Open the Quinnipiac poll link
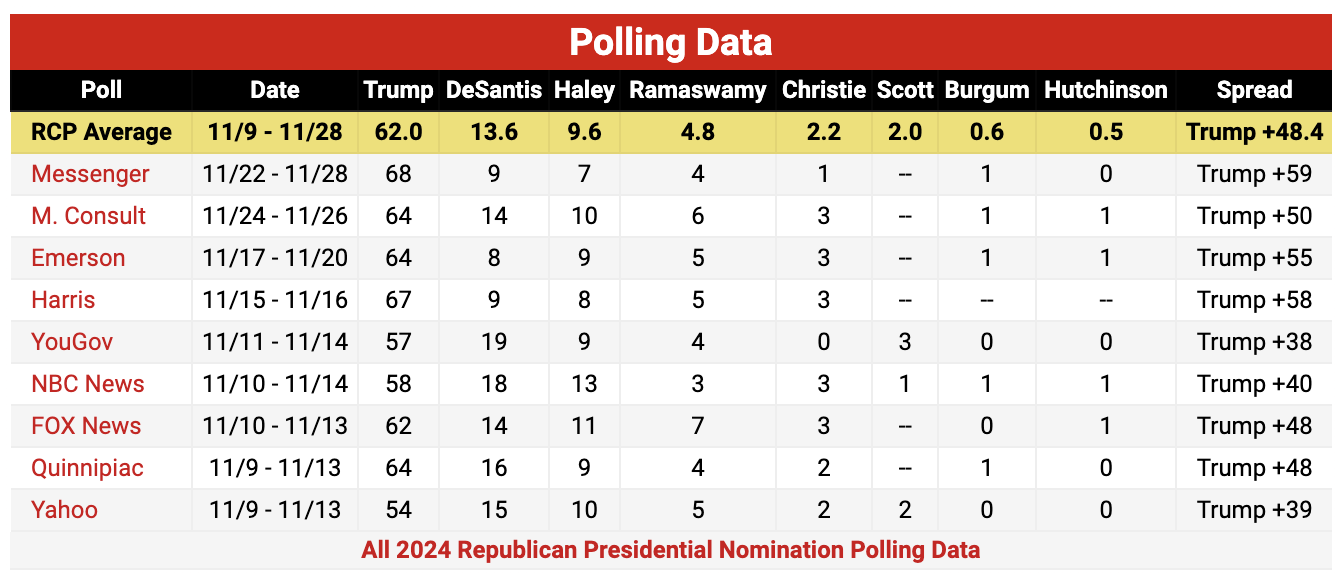Image resolution: width=1340 pixels, height=580 pixels. pyautogui.click(x=87, y=468)
